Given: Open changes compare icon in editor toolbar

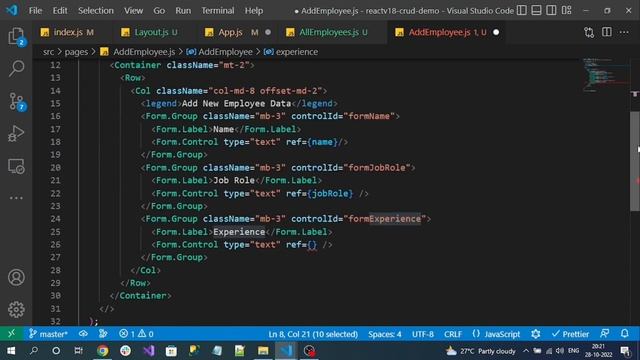Looking at the screenshot, I should pos(589,32).
